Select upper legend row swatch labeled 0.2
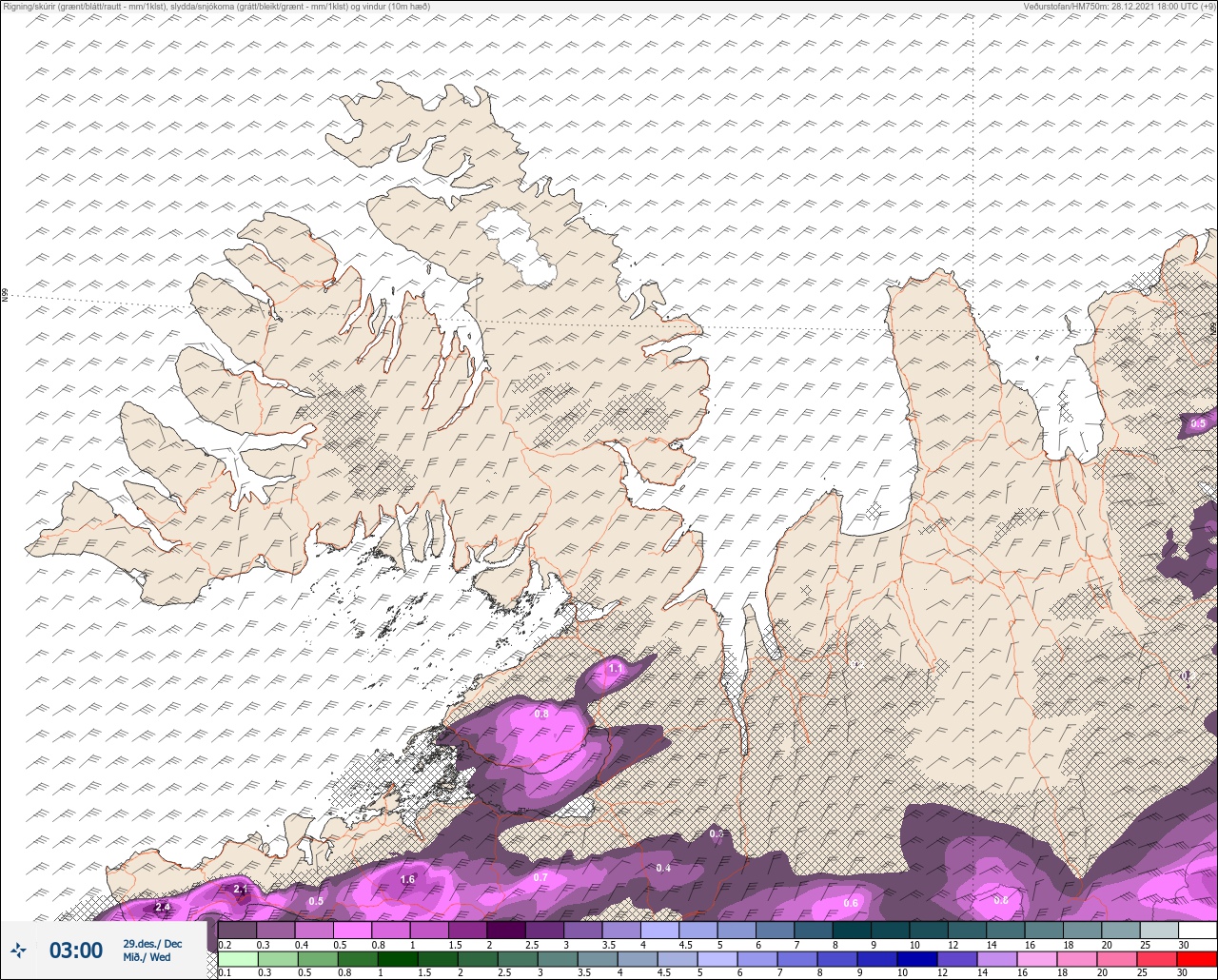The image size is (1218, 980). [x=237, y=930]
